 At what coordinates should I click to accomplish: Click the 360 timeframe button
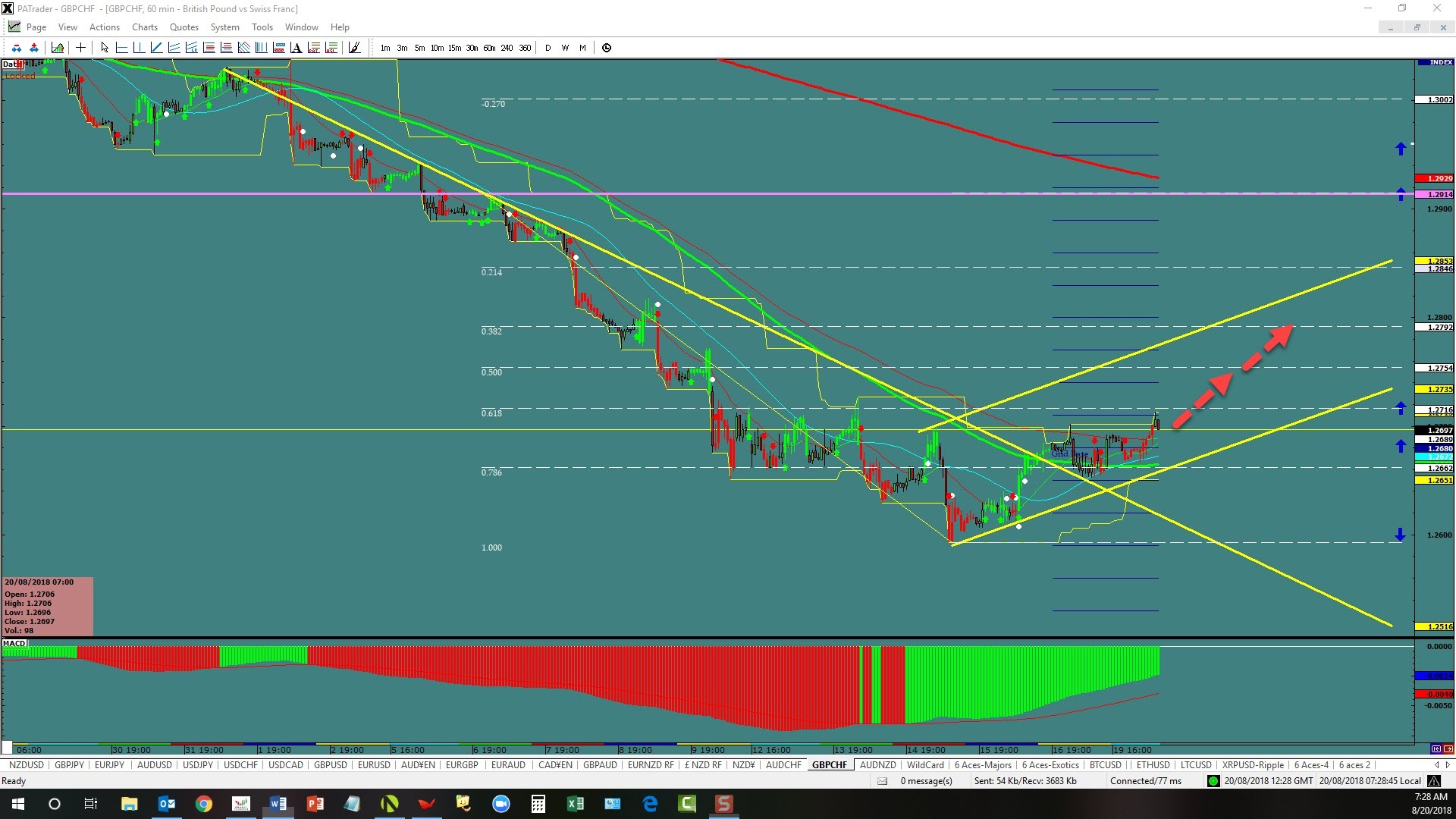click(525, 48)
